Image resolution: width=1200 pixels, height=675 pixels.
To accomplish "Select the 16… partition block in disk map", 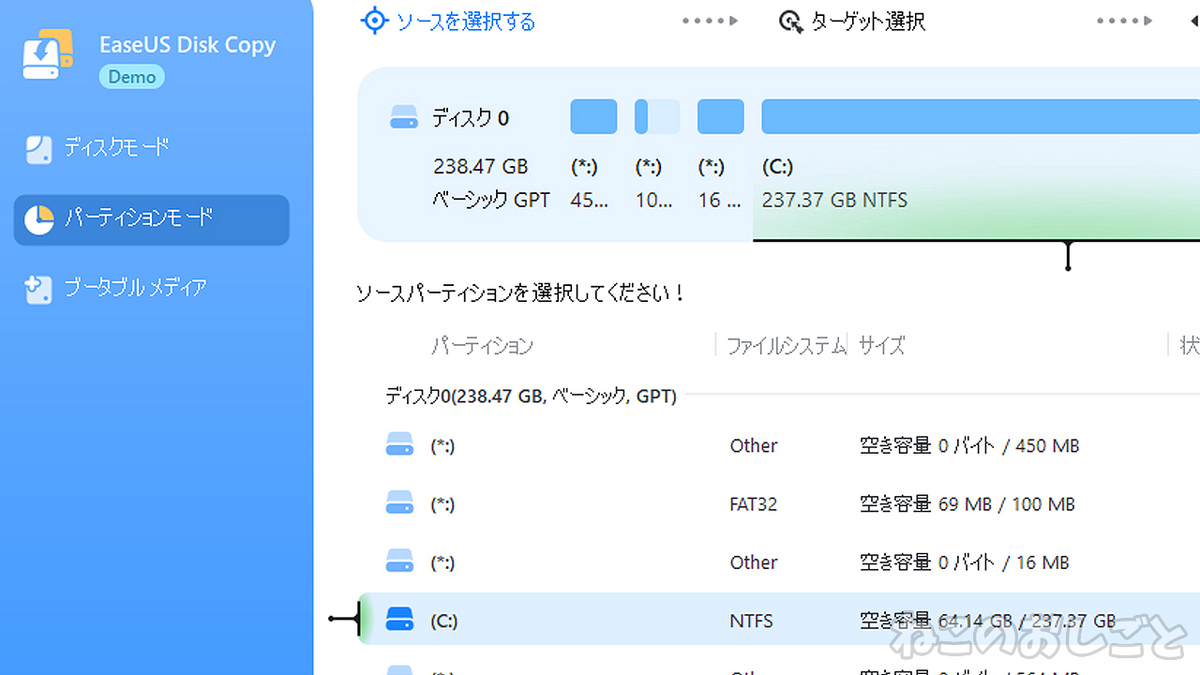I will pyautogui.click(x=721, y=117).
